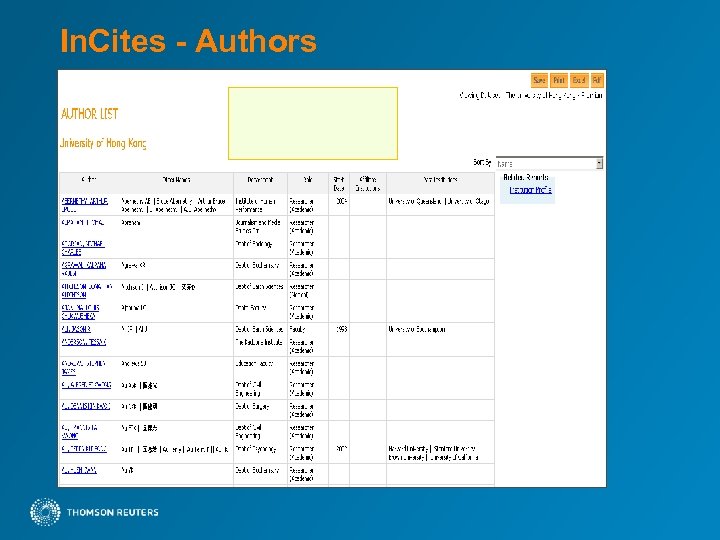
Task: Click the Pdf export button
Action: click(596, 80)
